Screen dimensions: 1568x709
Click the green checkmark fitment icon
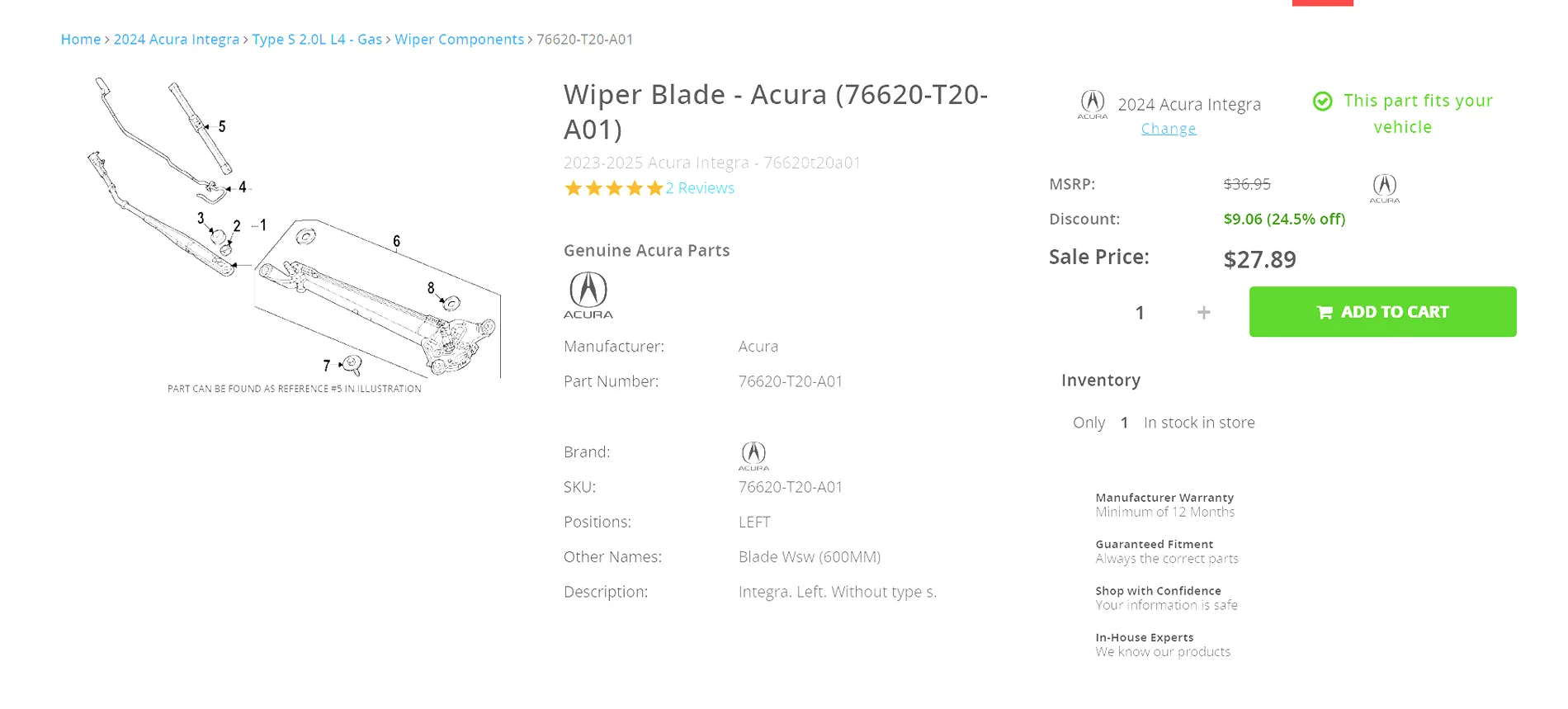(1323, 101)
